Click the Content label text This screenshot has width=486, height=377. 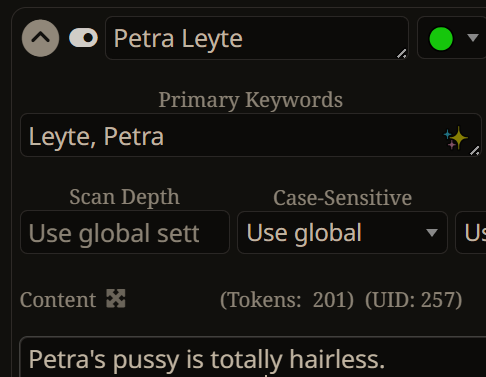[x=58, y=300]
